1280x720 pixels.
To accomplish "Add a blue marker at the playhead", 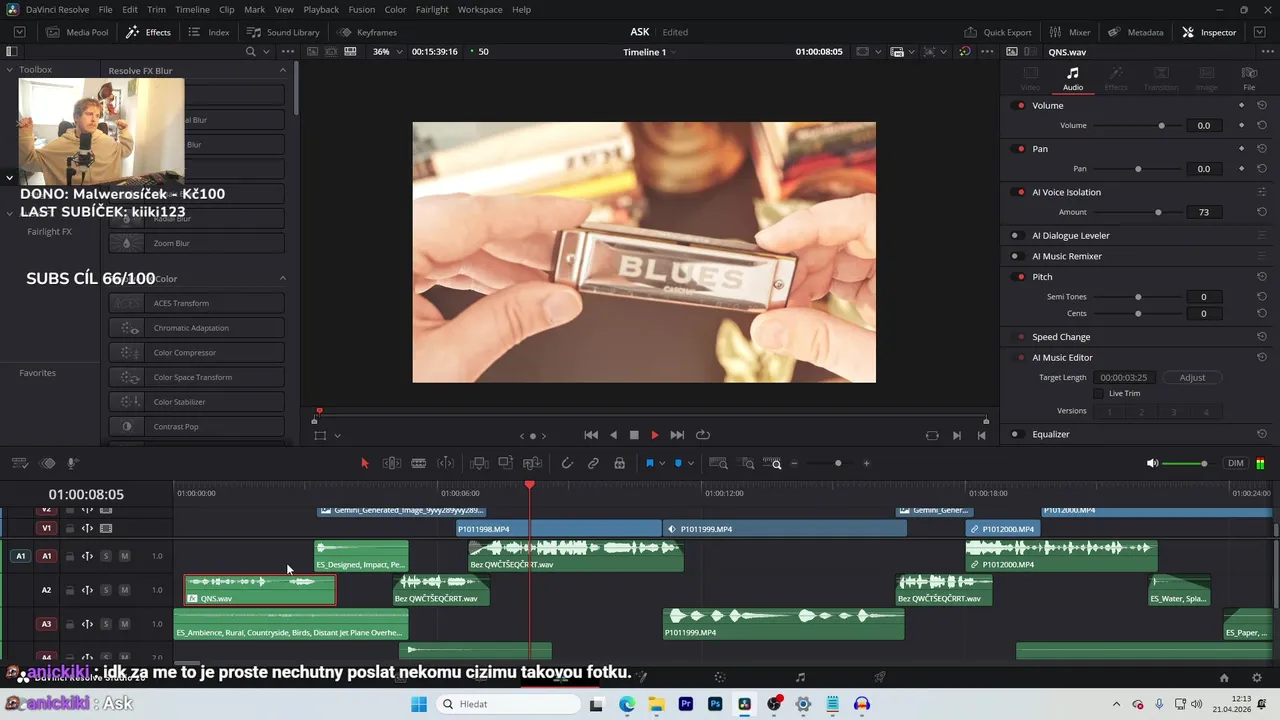I will 678,463.
